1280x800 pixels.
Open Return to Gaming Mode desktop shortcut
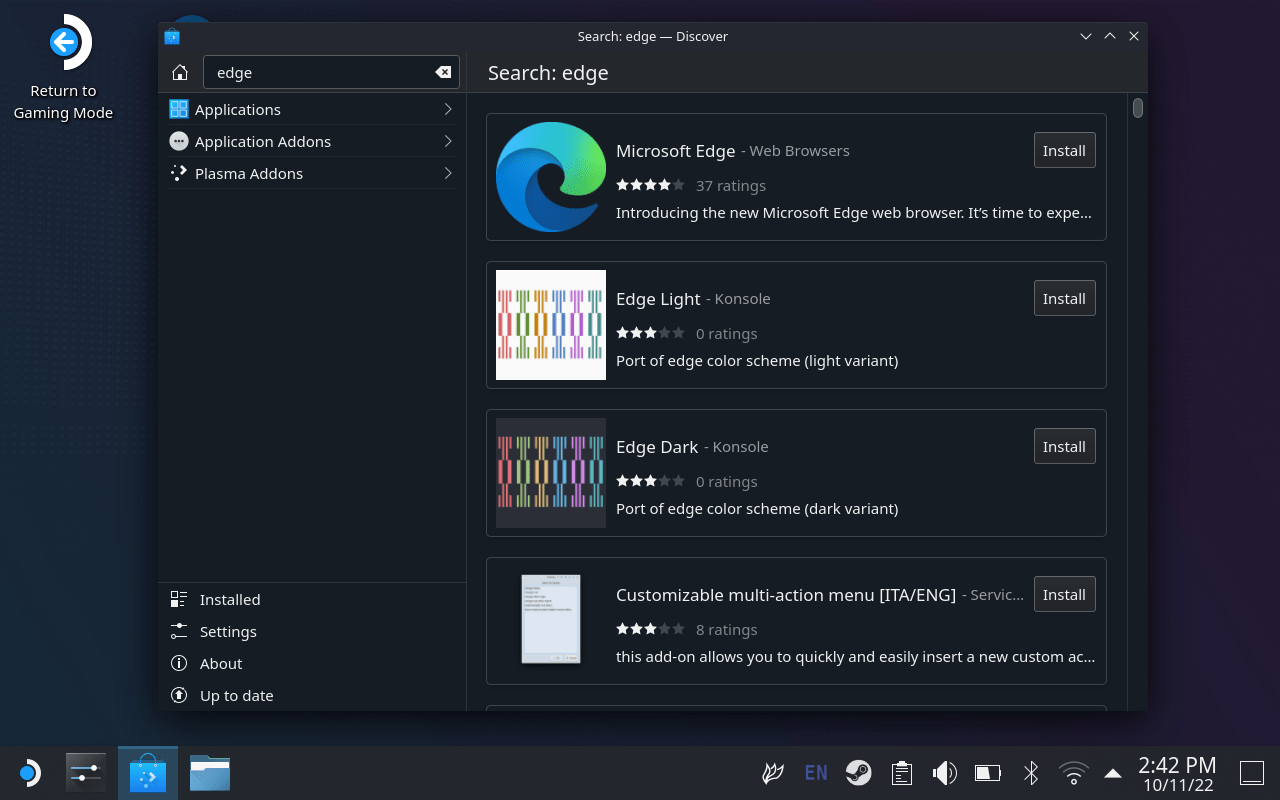coord(63,68)
